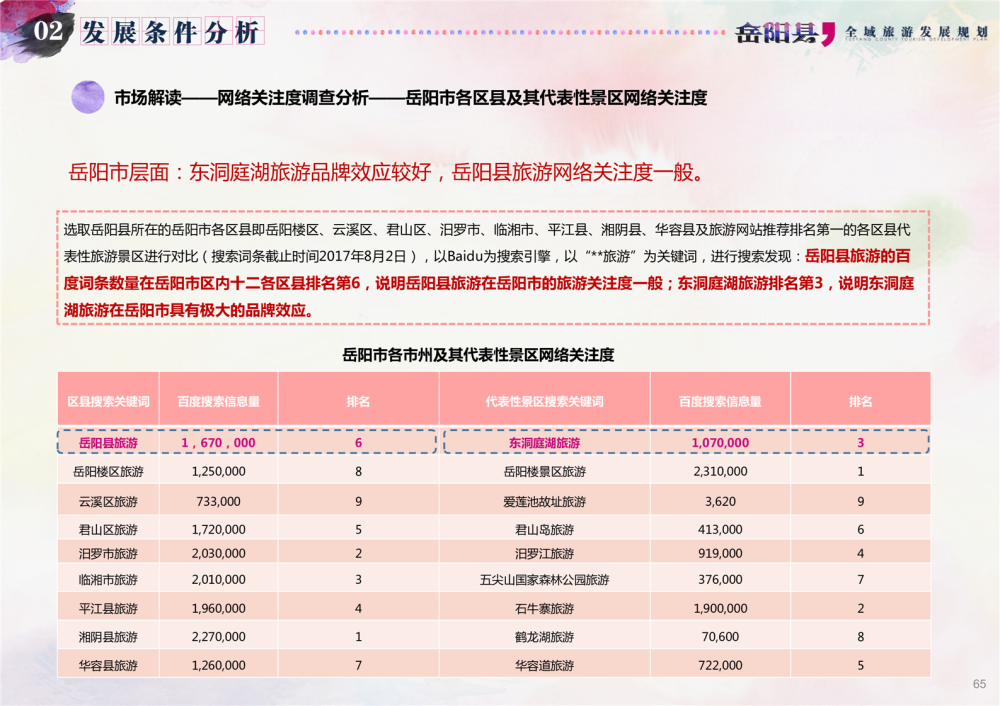Click the 汨罗市旅游 row label
The image size is (1000, 706).
tap(108, 553)
